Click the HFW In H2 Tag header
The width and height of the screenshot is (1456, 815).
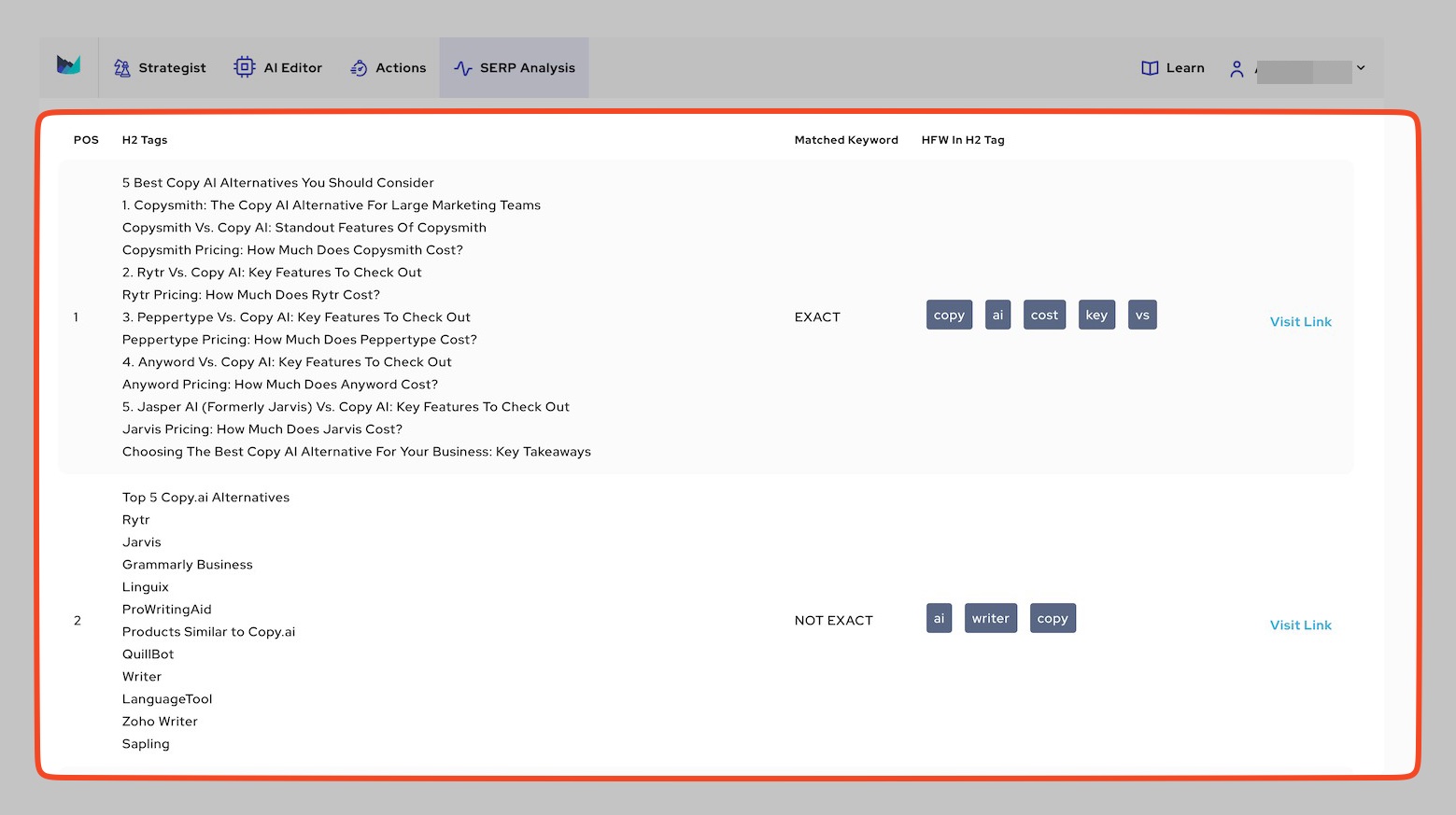(963, 140)
